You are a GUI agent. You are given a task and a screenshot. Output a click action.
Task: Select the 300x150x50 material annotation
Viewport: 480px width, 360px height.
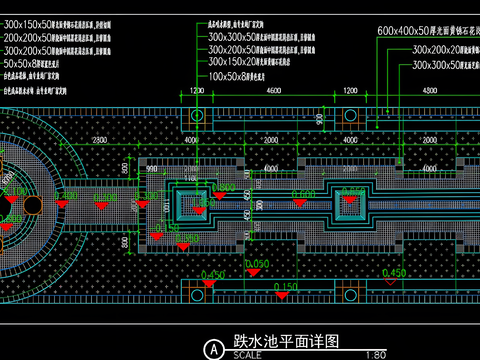click(x=57, y=24)
